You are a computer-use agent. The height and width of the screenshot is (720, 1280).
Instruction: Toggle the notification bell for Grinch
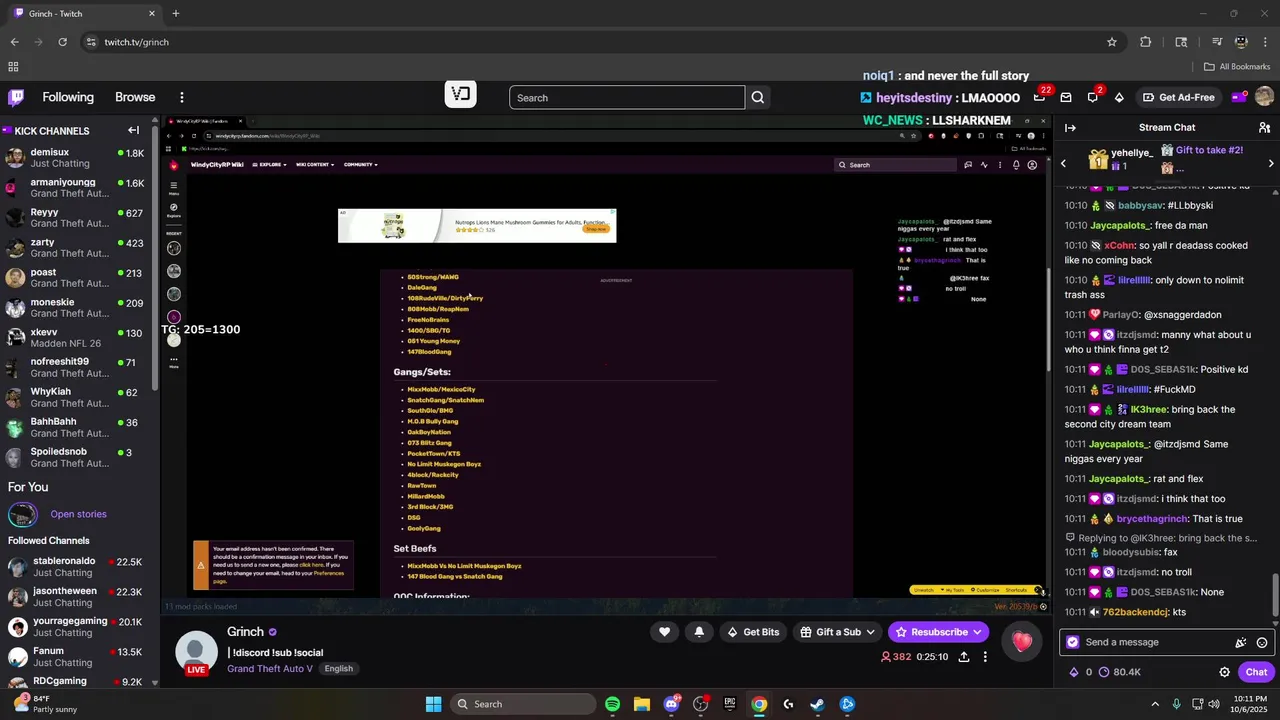click(x=699, y=632)
